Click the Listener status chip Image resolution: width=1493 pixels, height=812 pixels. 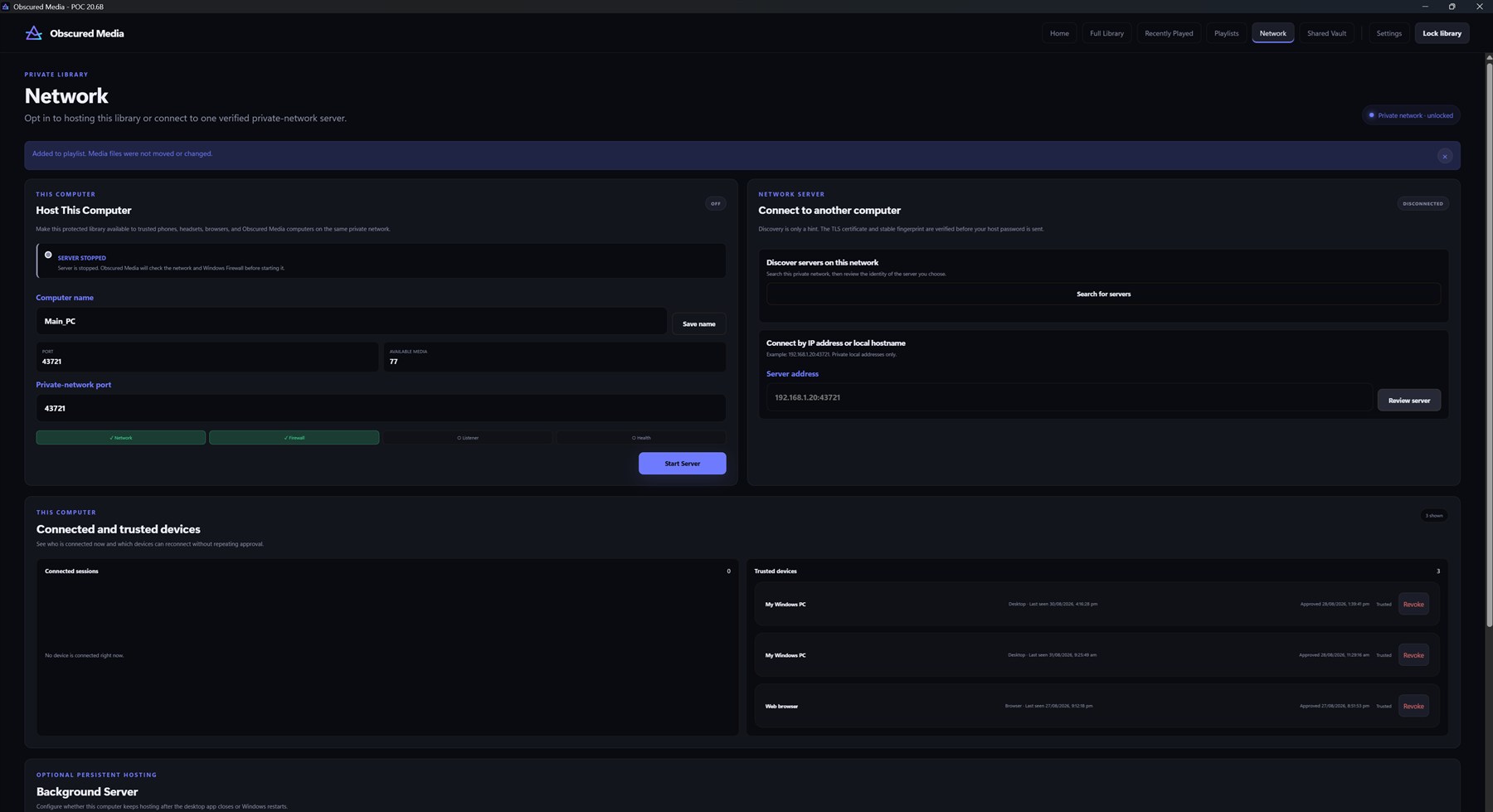pos(467,437)
